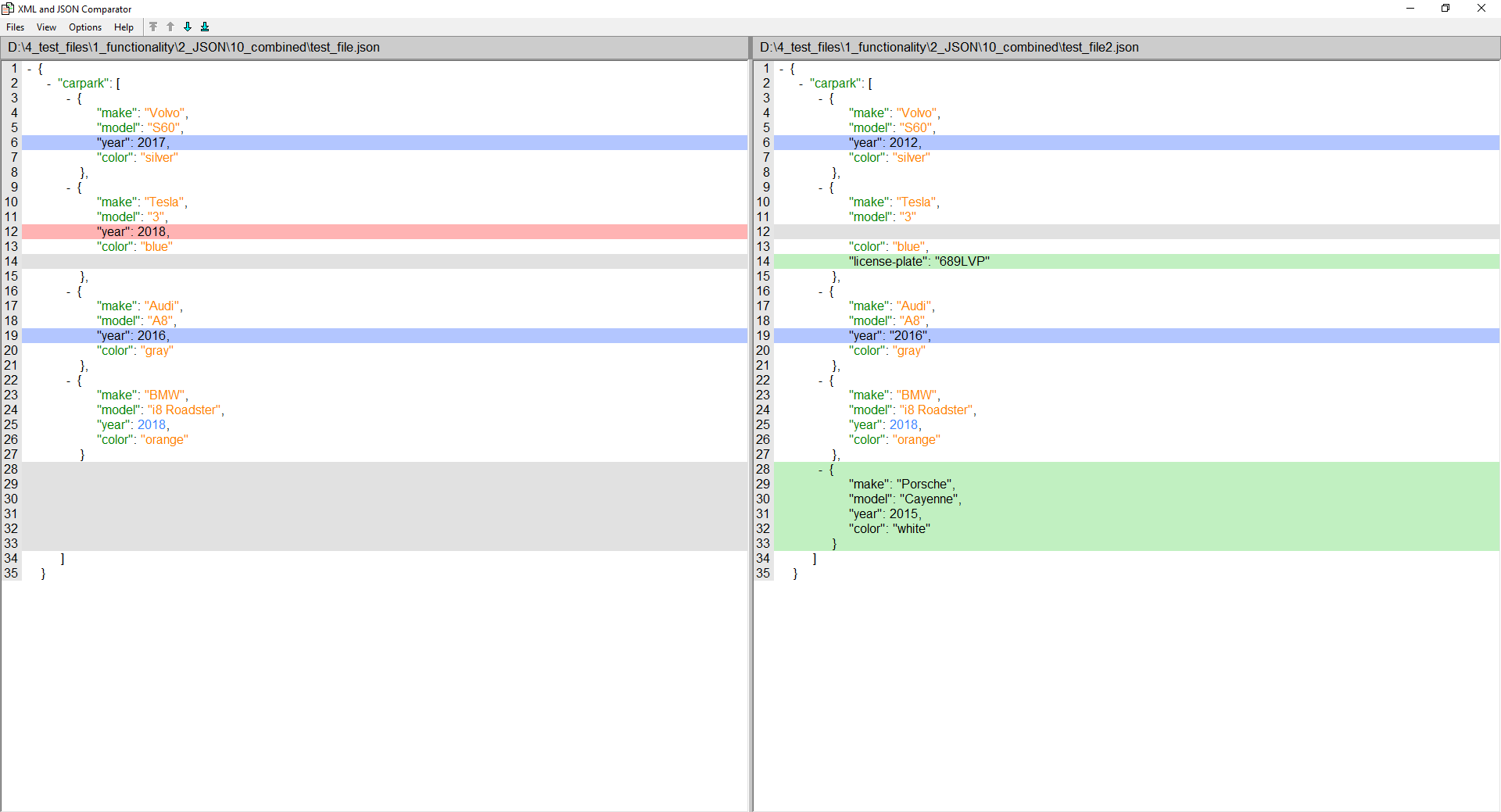Collapse the "carpark" array in right pane

[x=801, y=84]
